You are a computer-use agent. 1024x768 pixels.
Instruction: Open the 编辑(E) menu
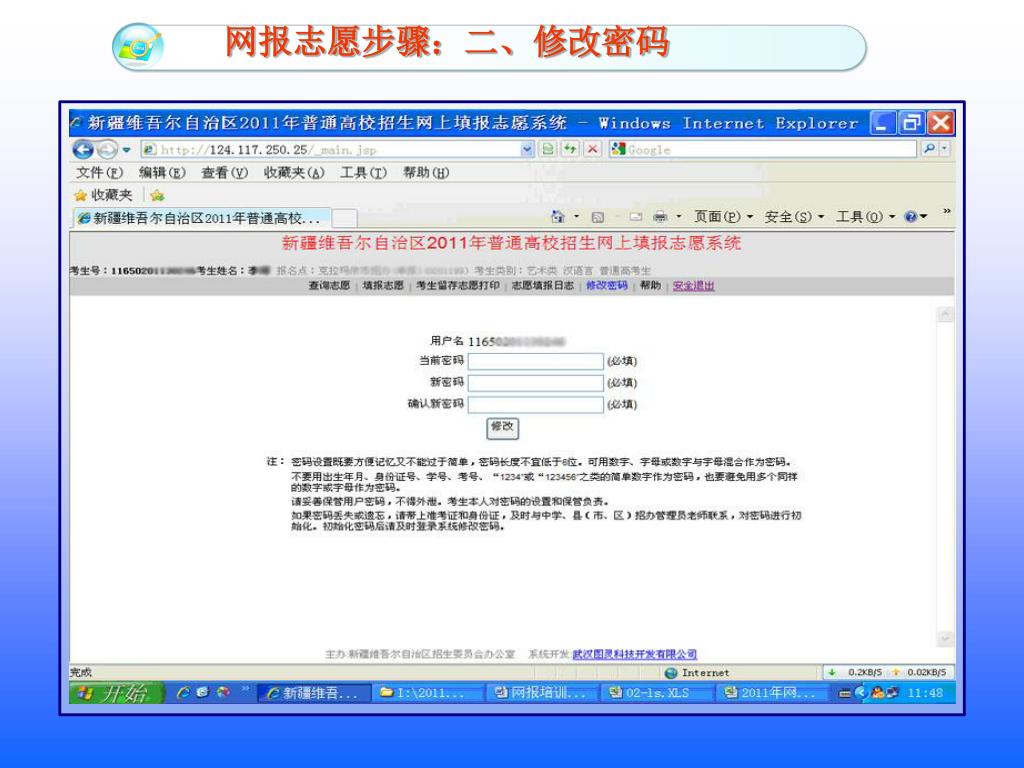[x=162, y=172]
